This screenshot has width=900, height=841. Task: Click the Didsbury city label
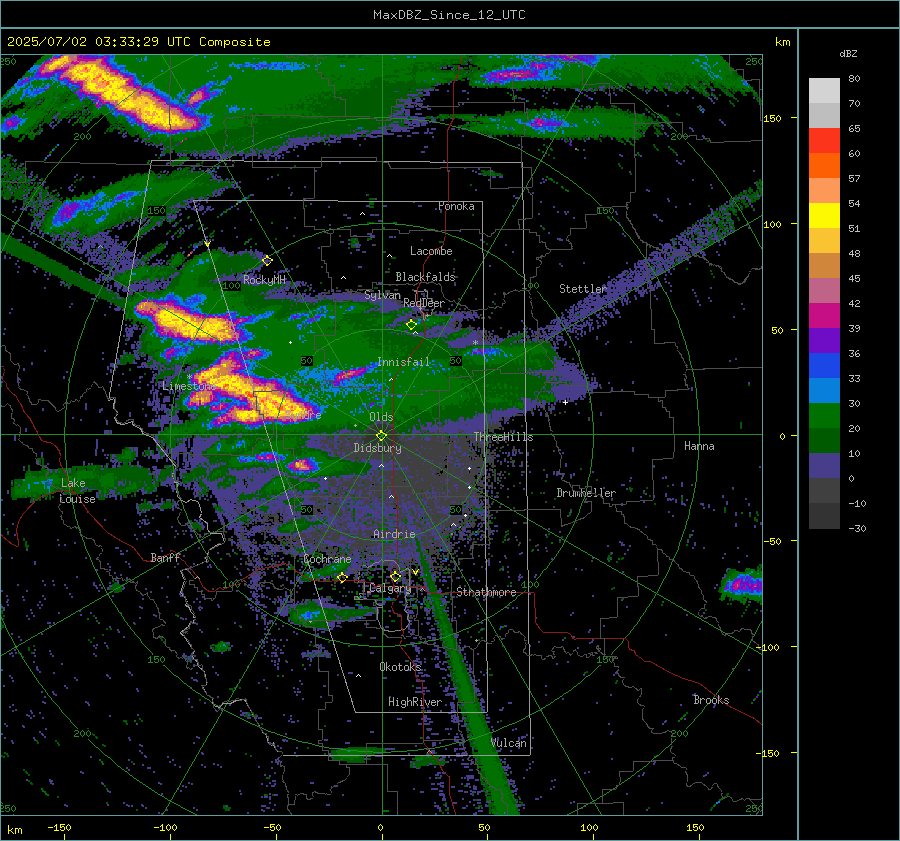tap(377, 448)
